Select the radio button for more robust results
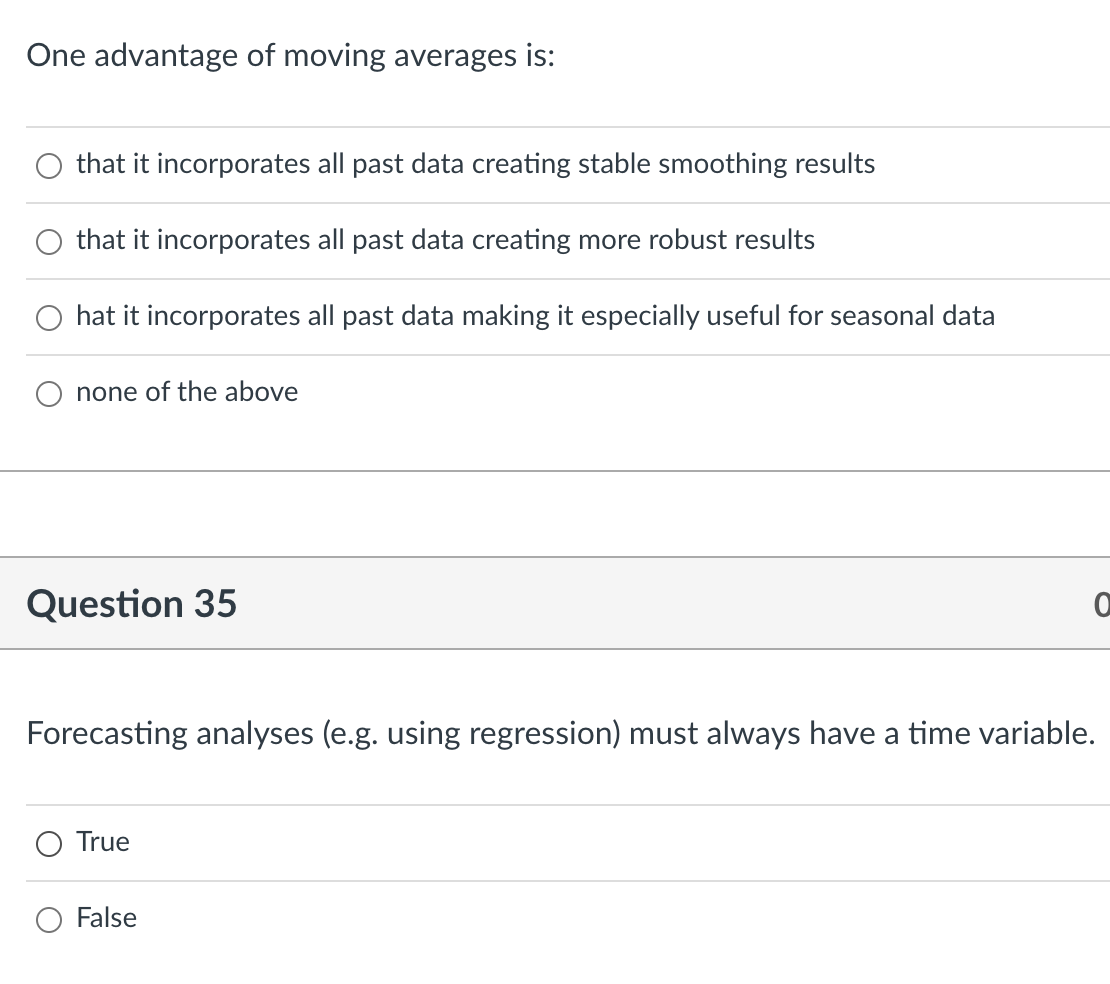The height and width of the screenshot is (984, 1110). point(48,241)
